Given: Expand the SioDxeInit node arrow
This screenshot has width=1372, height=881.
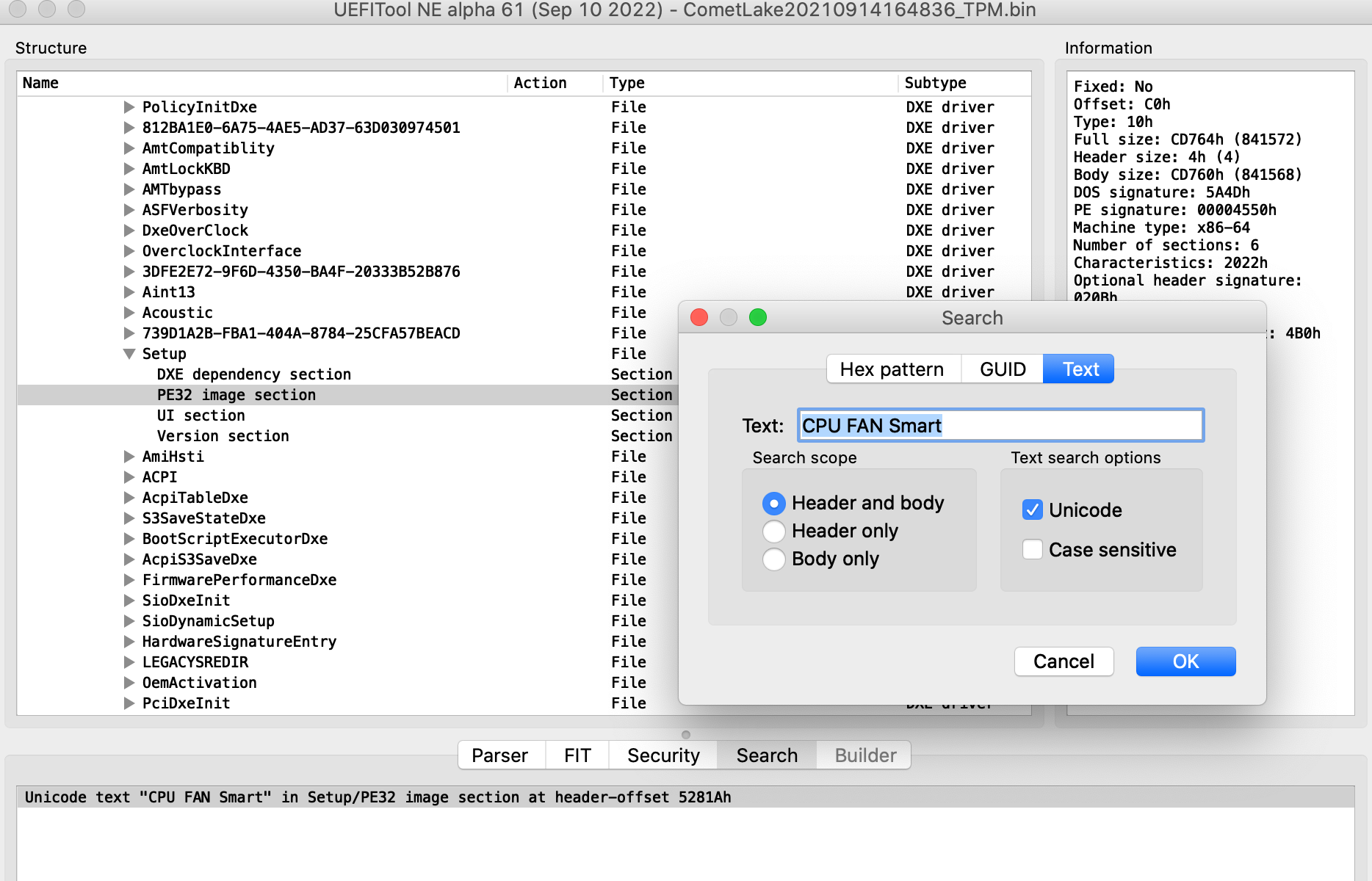Looking at the screenshot, I should coord(129,601).
